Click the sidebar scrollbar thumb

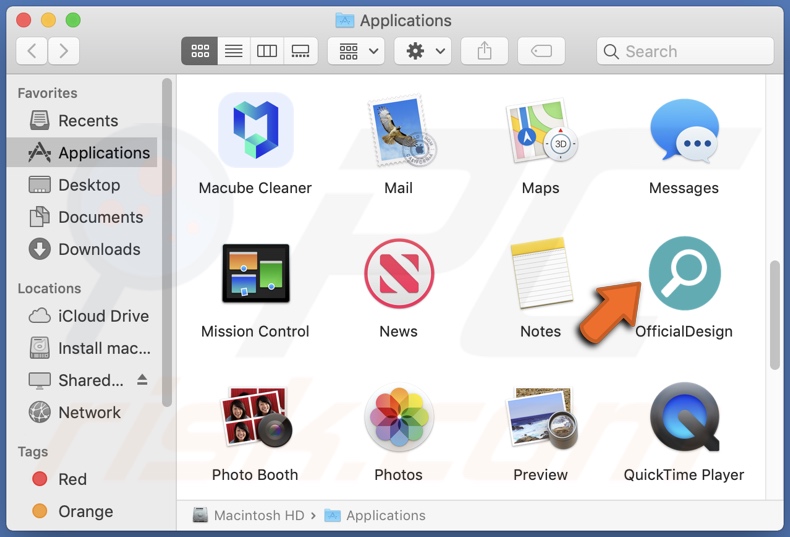point(167,242)
